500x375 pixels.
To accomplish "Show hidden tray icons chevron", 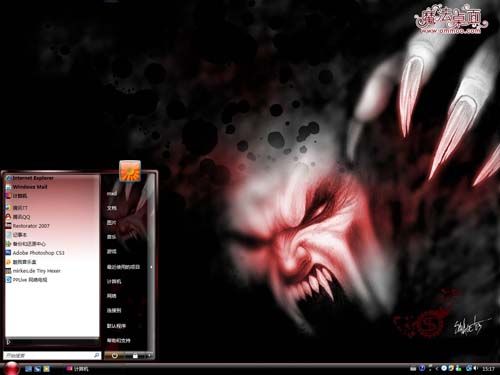I will click(x=437, y=368).
